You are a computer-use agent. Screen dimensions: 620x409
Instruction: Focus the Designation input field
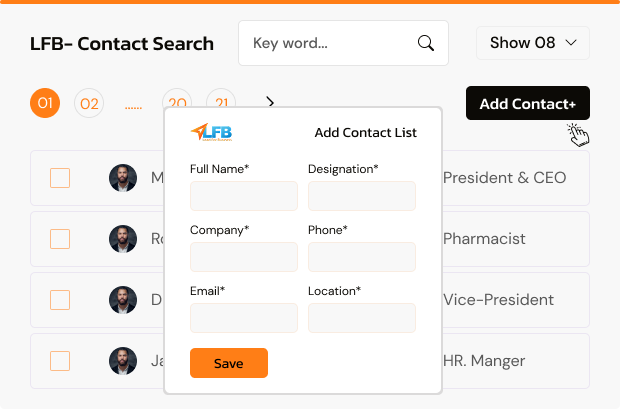362,196
